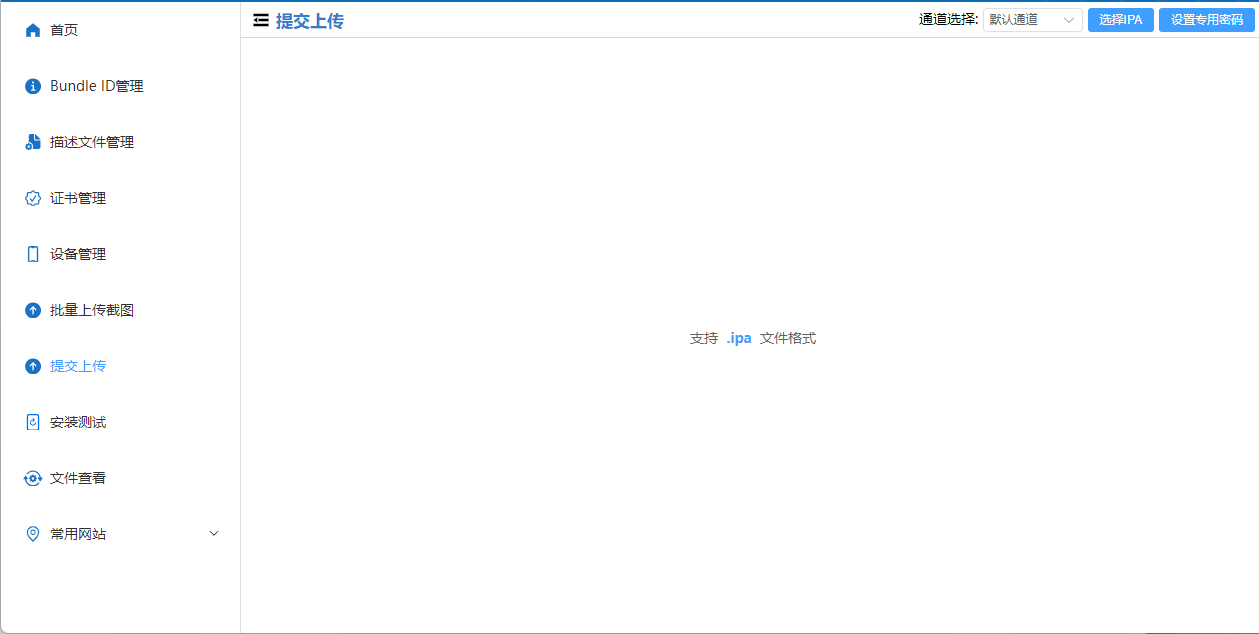Screen dimensions: 1259x634
Task: Click the 支持 text in the drop zone
Action: (704, 338)
